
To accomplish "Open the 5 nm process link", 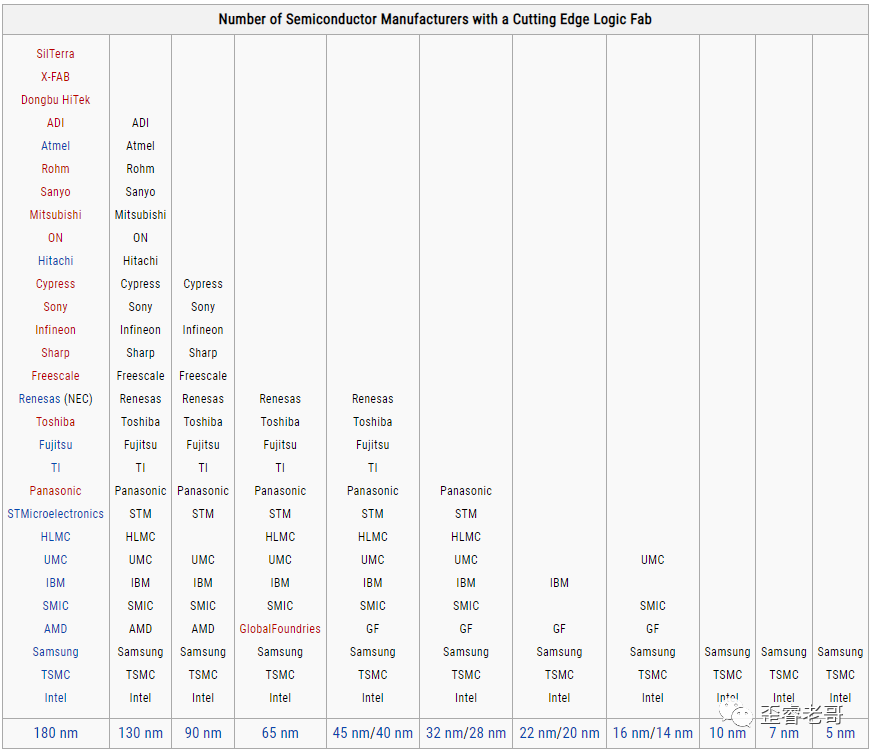I will tap(840, 733).
